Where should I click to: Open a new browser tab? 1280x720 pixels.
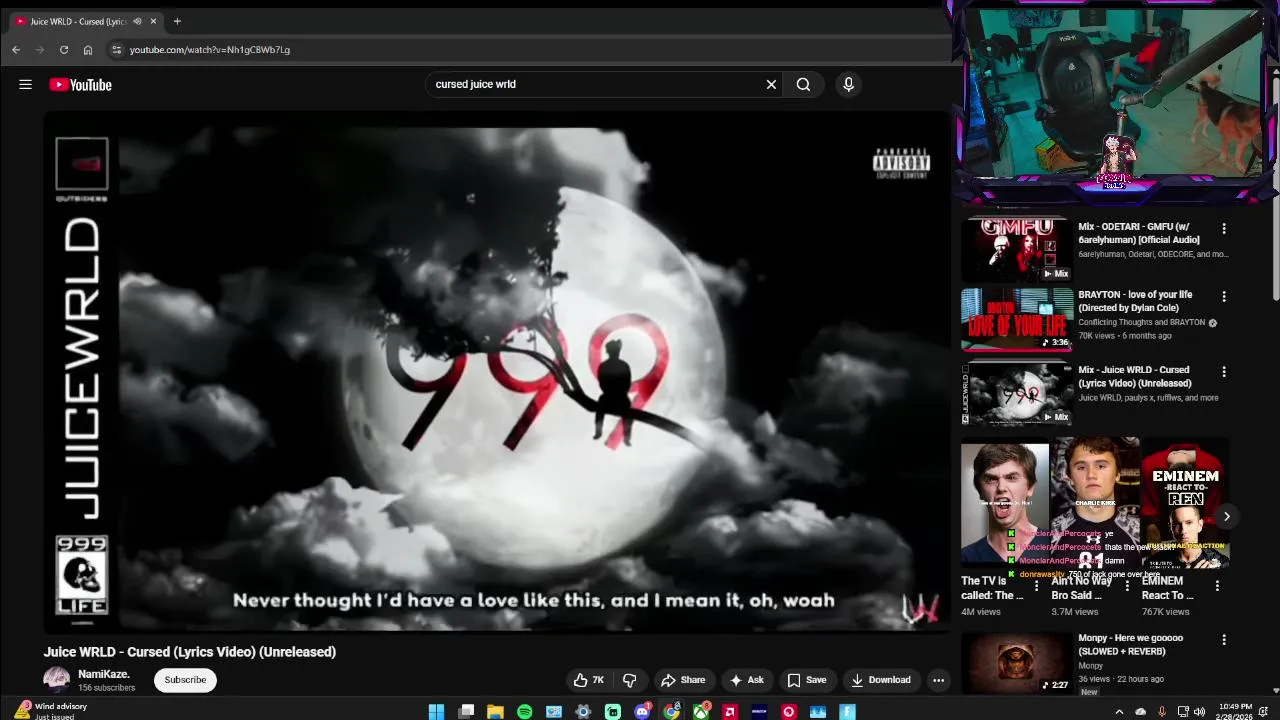point(177,21)
